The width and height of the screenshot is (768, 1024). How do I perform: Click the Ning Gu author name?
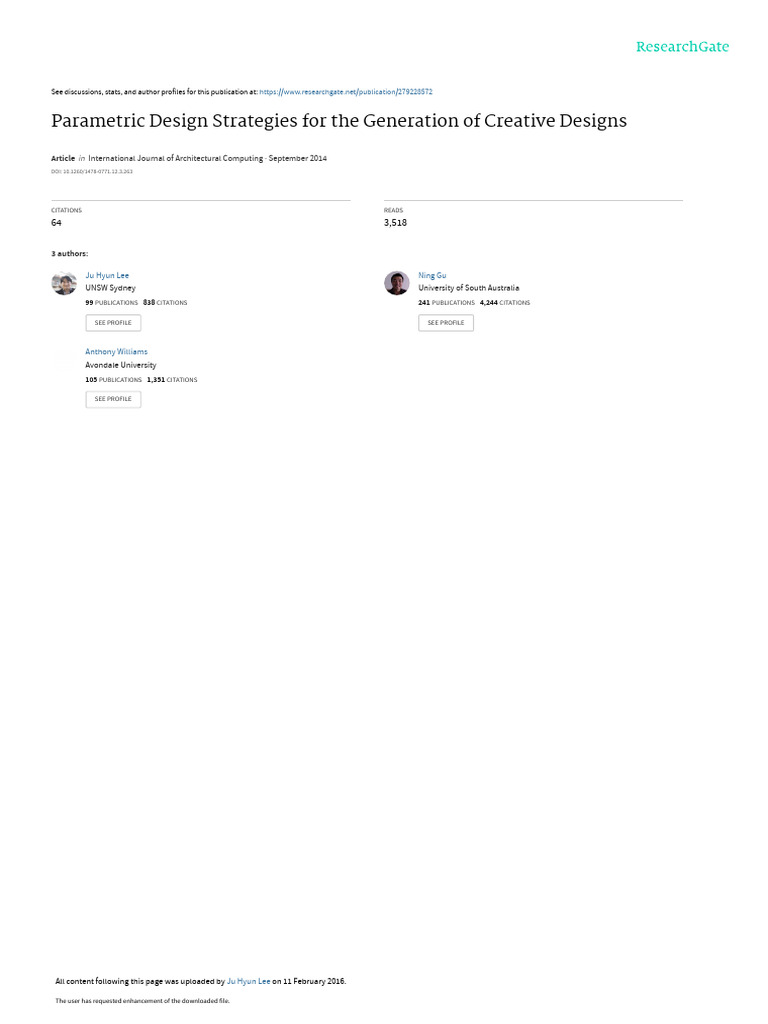point(432,276)
